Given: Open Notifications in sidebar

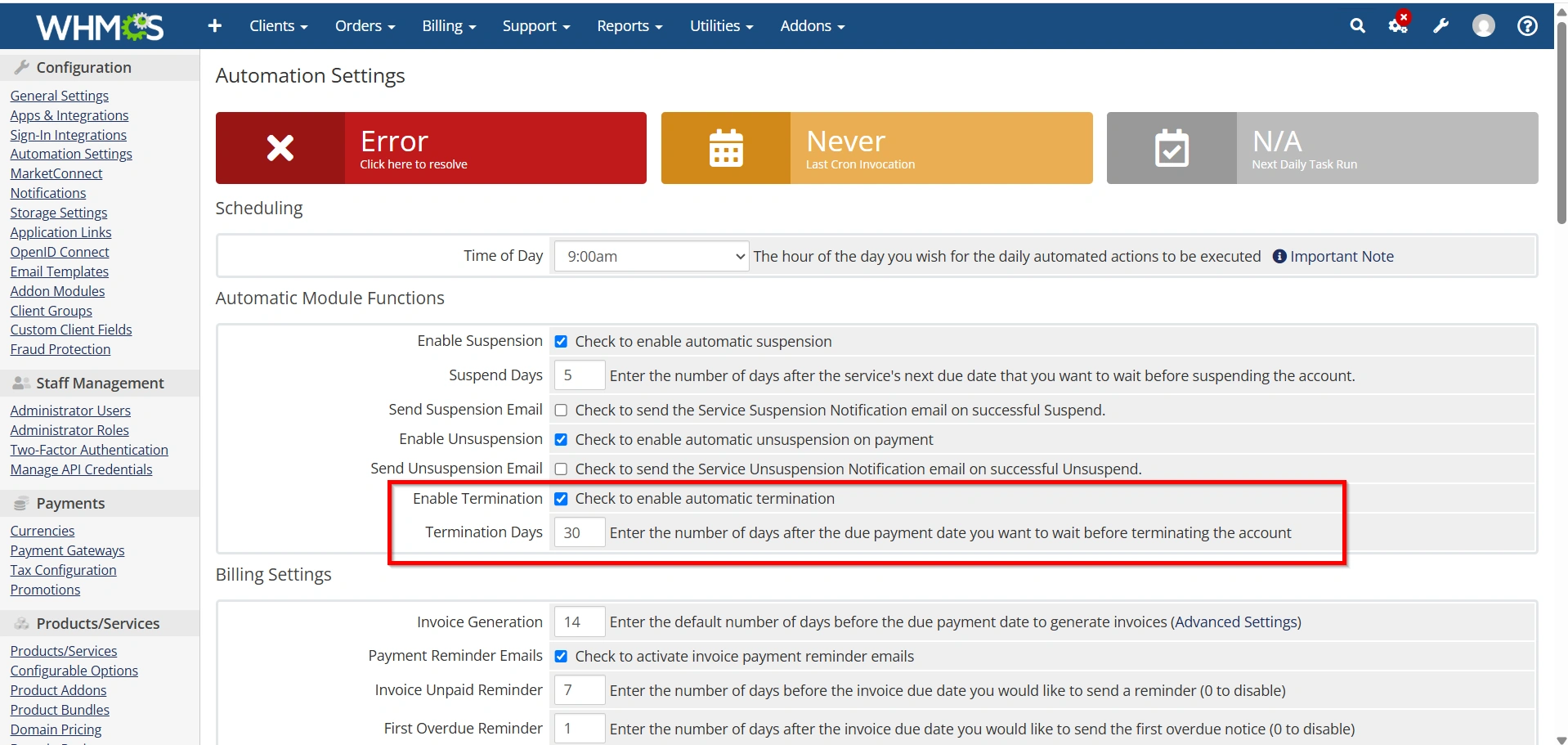Looking at the screenshot, I should pos(48,193).
